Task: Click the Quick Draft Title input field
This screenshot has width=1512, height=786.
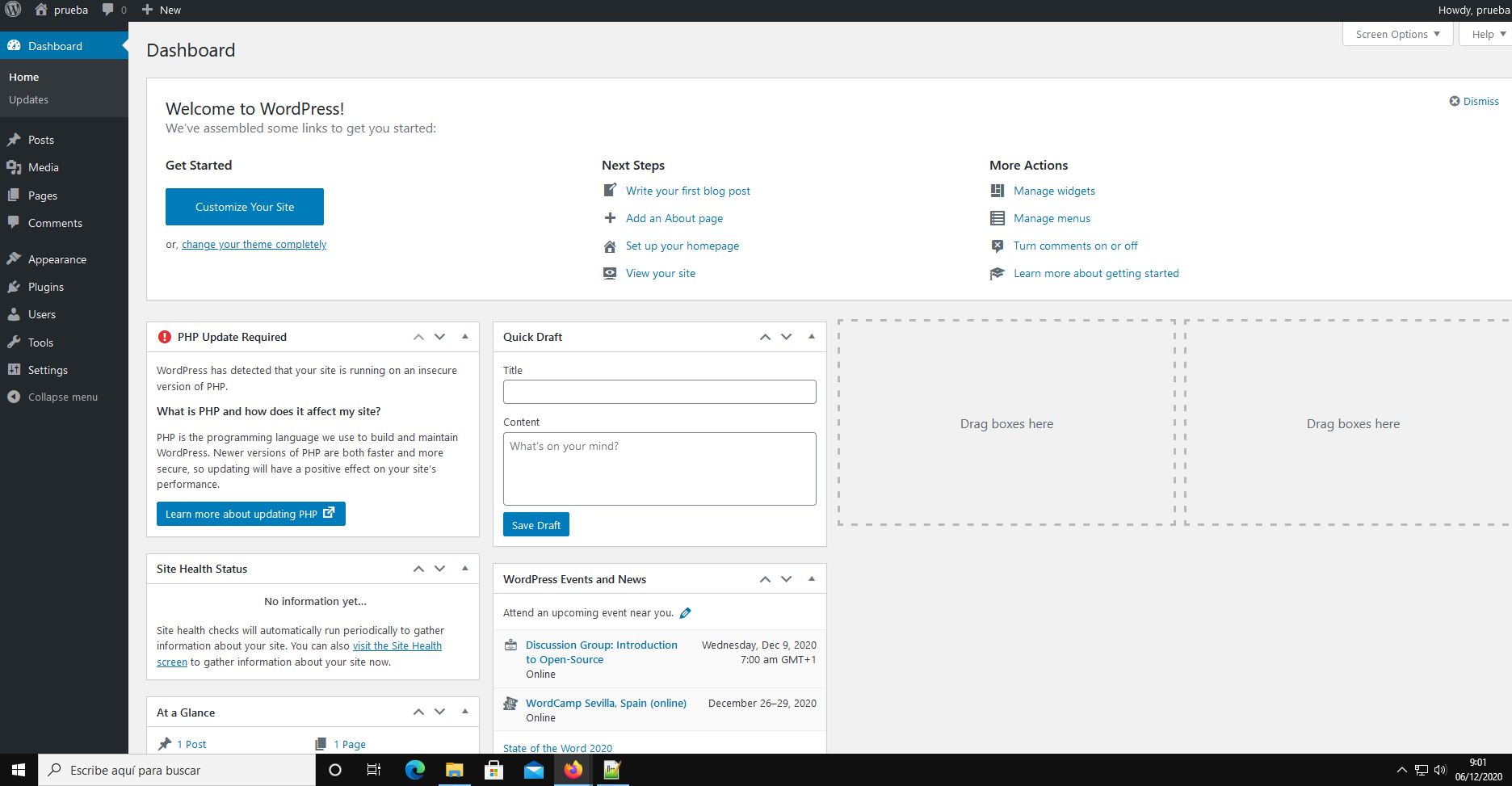Action: [x=659, y=392]
